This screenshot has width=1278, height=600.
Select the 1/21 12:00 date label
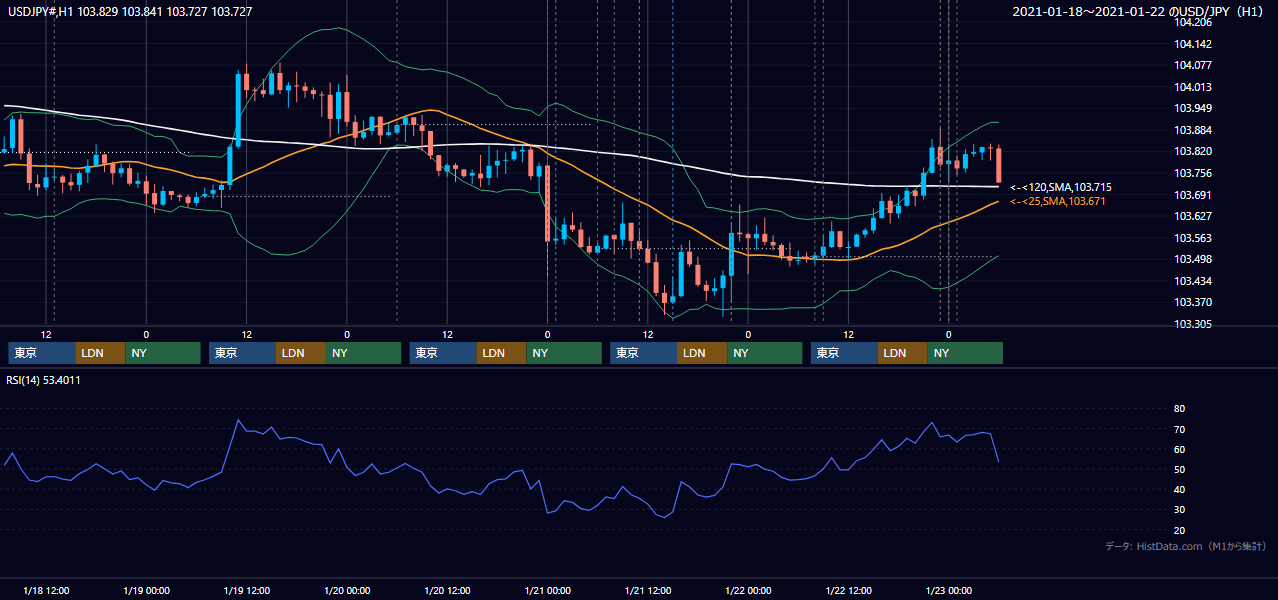647,590
